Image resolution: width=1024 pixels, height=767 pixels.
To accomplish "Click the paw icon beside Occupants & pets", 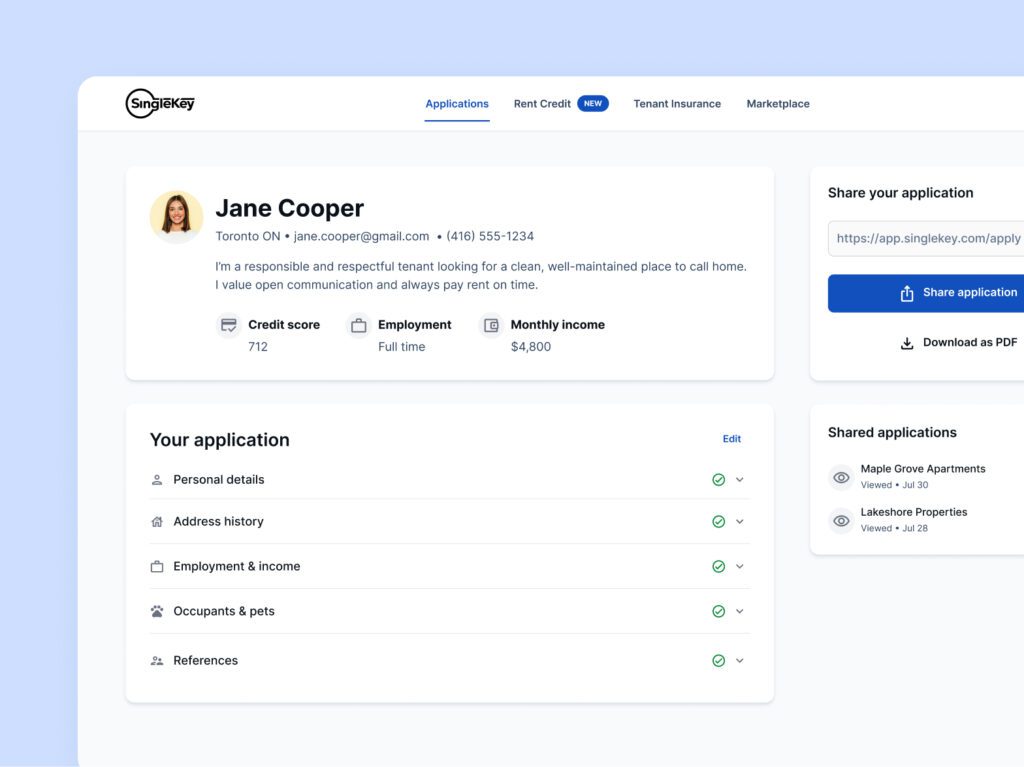I will point(157,612).
